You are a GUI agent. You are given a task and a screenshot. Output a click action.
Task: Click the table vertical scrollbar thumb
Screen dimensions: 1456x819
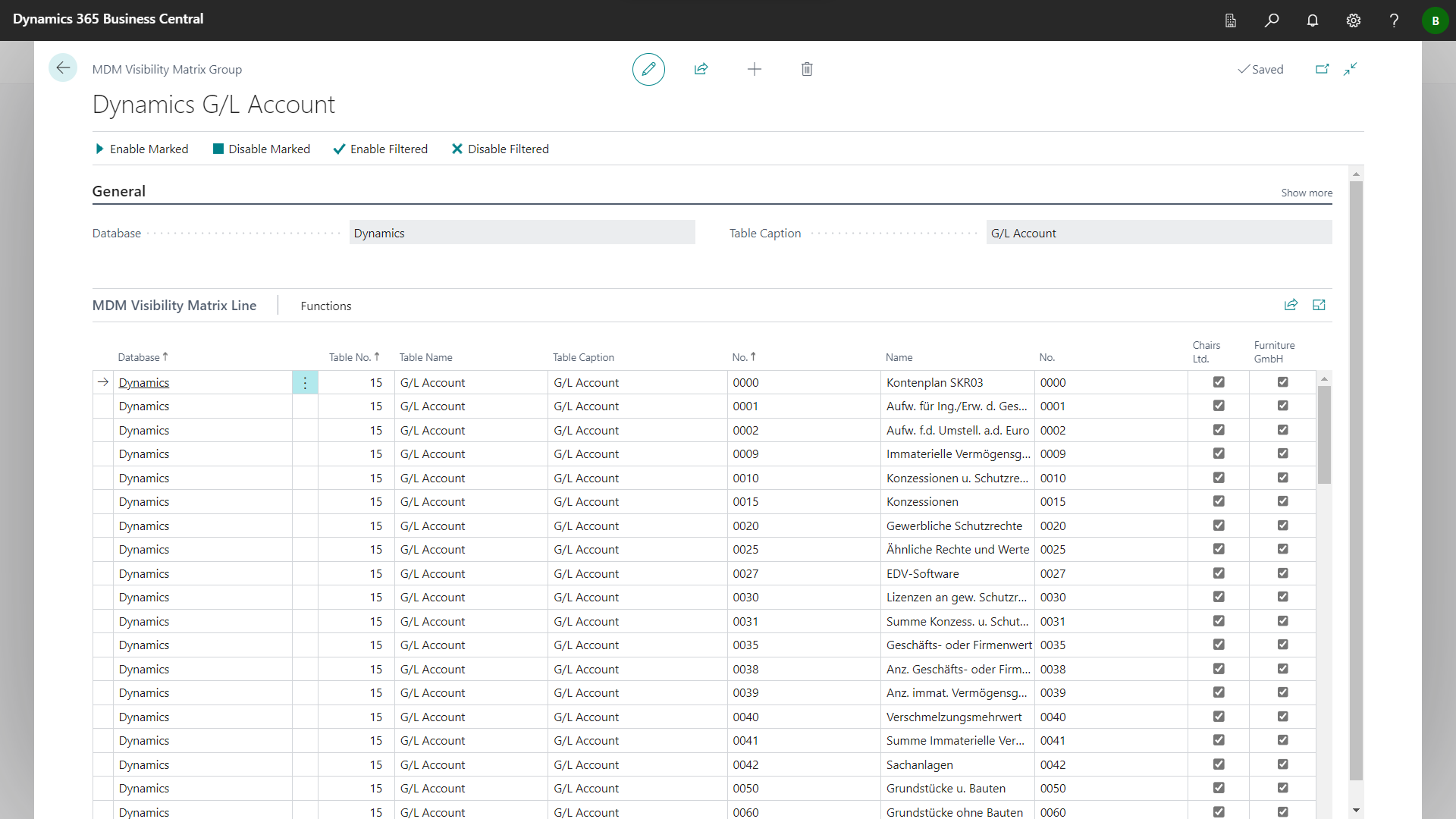point(1324,435)
